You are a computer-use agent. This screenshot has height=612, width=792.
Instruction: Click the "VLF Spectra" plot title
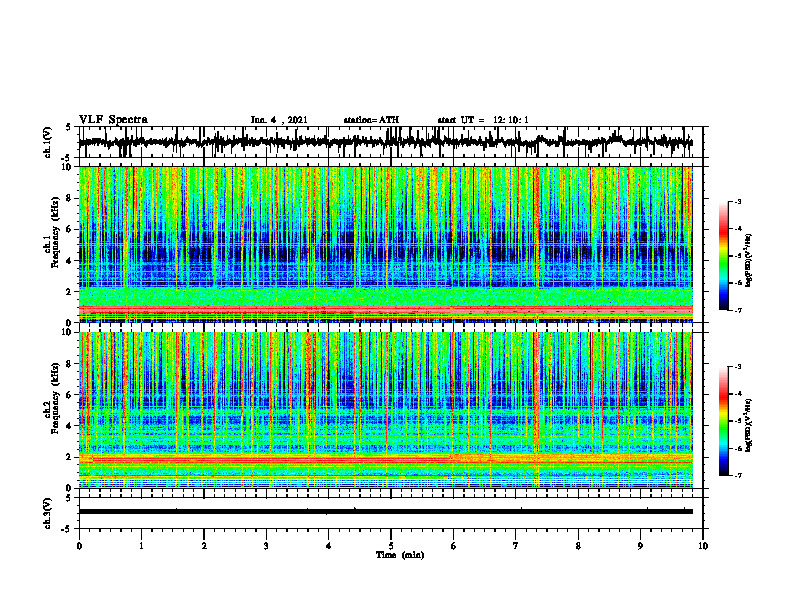[x=113, y=120]
